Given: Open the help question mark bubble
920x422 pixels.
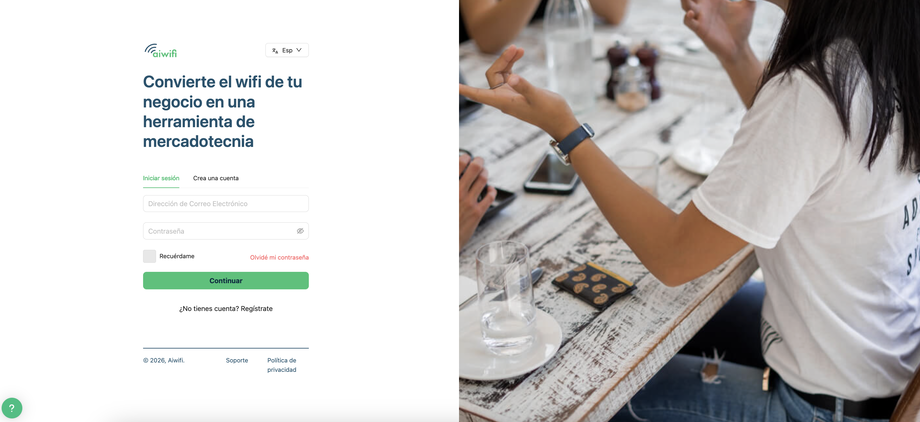Looking at the screenshot, I should (x=12, y=408).
